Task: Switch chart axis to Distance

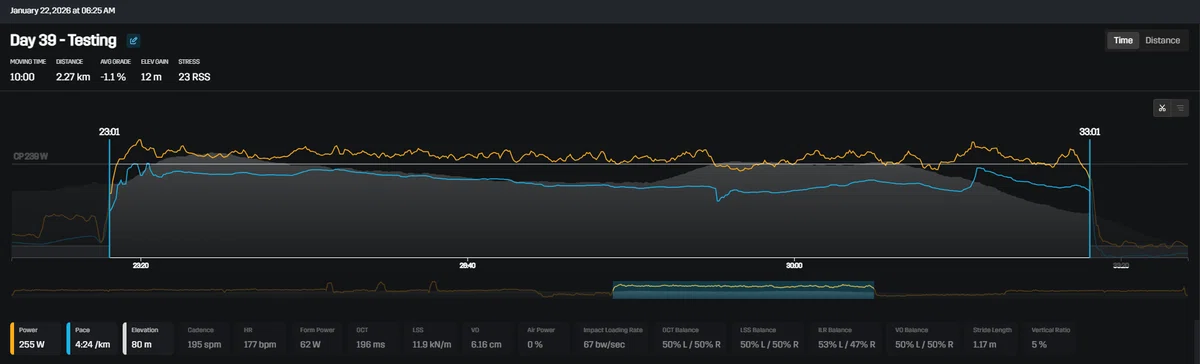Action: (x=1162, y=40)
